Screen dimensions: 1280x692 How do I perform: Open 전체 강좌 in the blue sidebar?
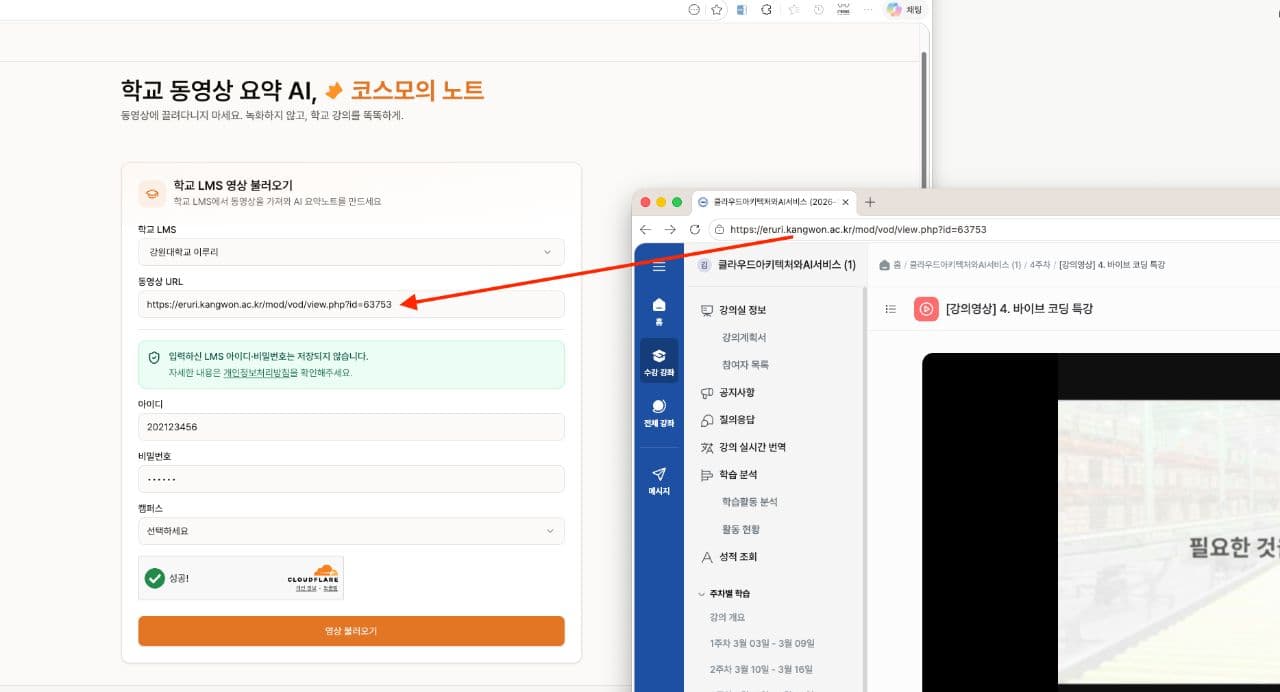click(658, 412)
